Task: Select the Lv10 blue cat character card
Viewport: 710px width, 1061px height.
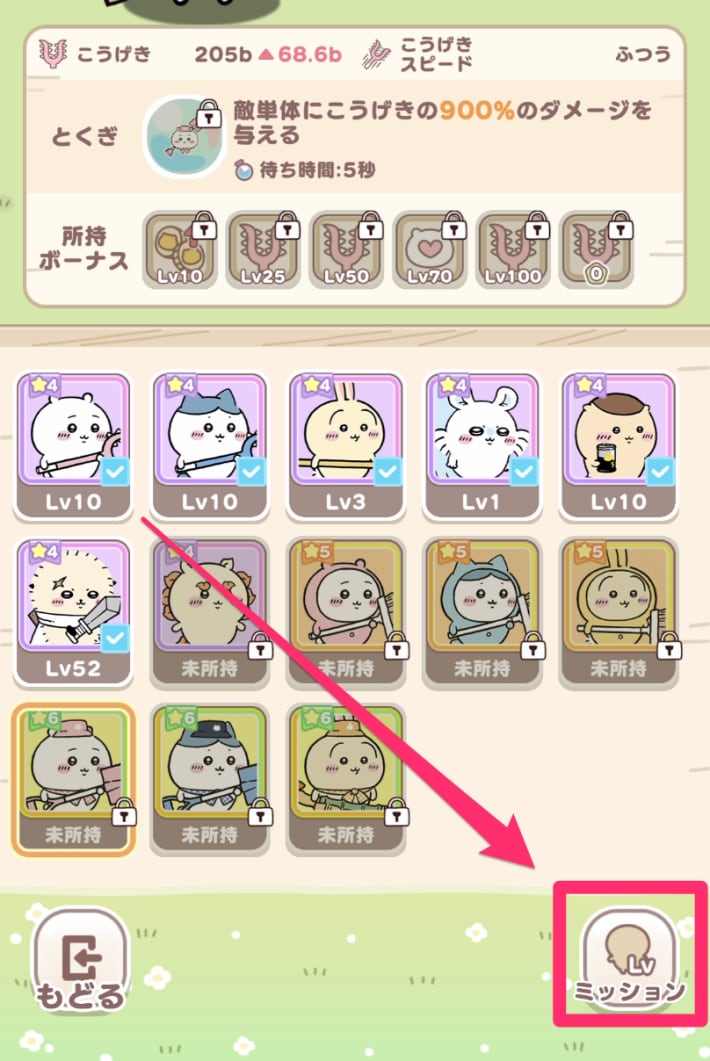Action: [210, 447]
